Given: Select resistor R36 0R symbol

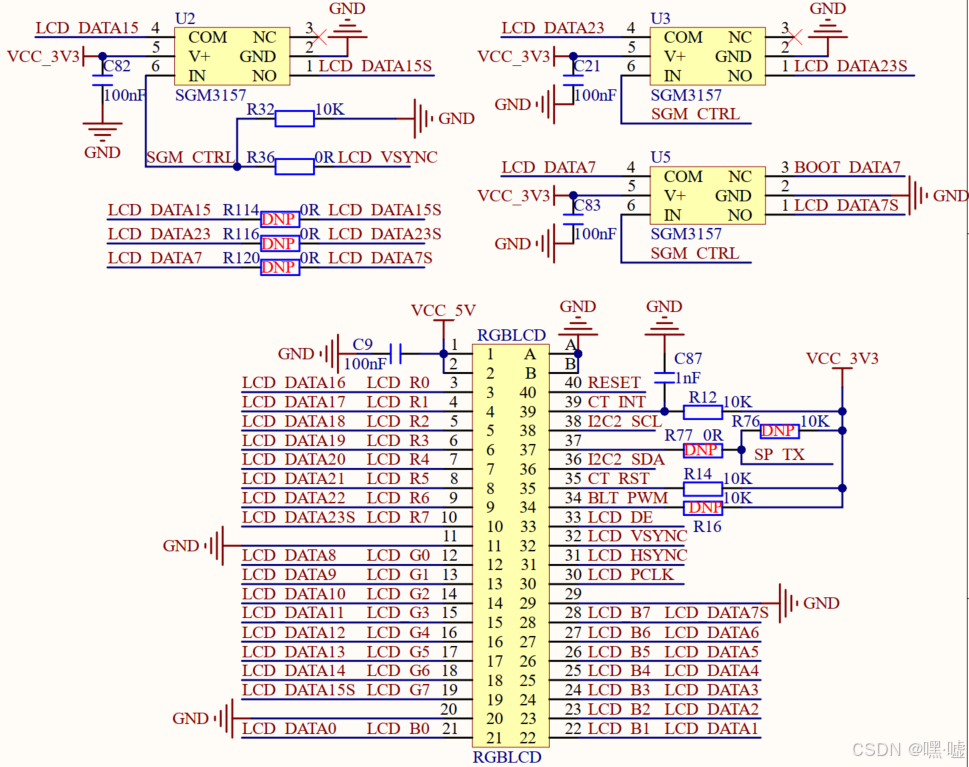Looking at the screenshot, I should [294, 166].
